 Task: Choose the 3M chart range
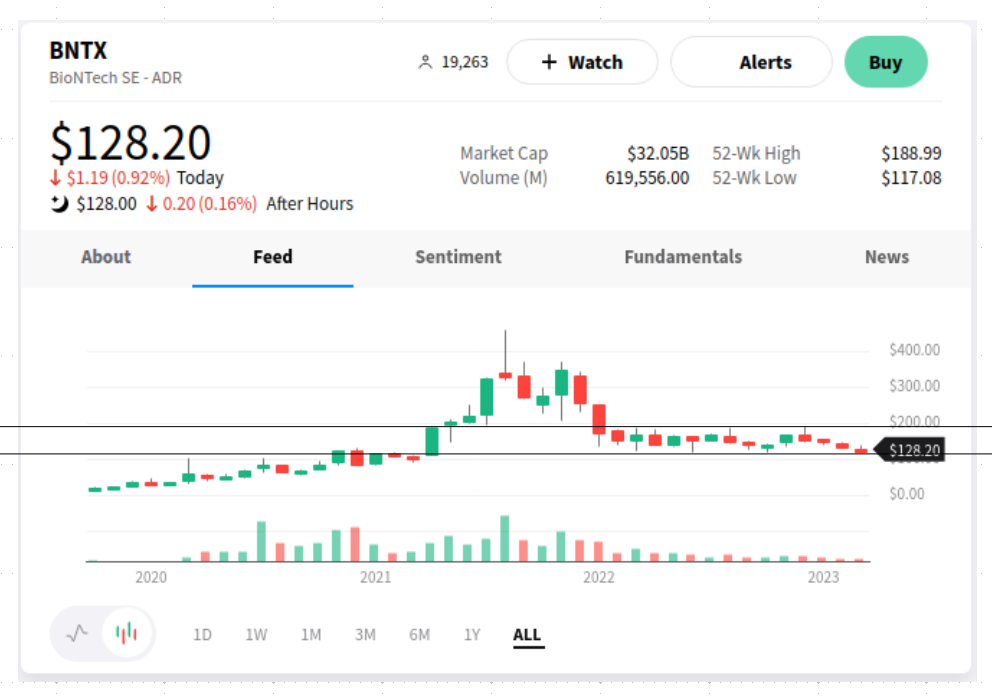(x=365, y=635)
